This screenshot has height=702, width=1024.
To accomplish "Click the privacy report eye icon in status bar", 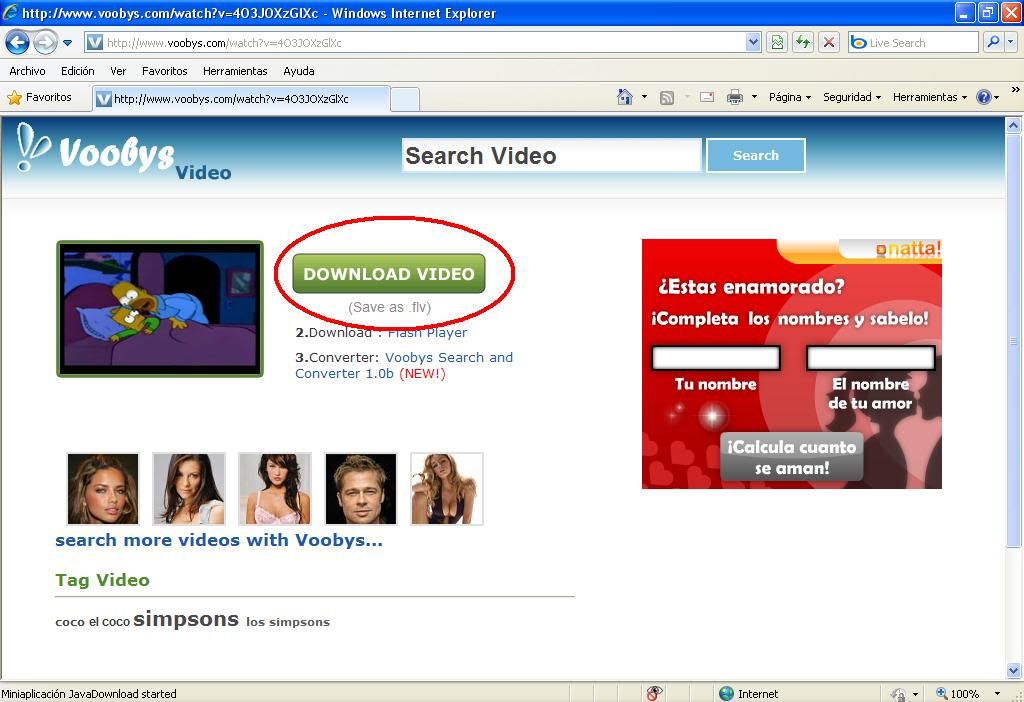I will [x=654, y=694].
